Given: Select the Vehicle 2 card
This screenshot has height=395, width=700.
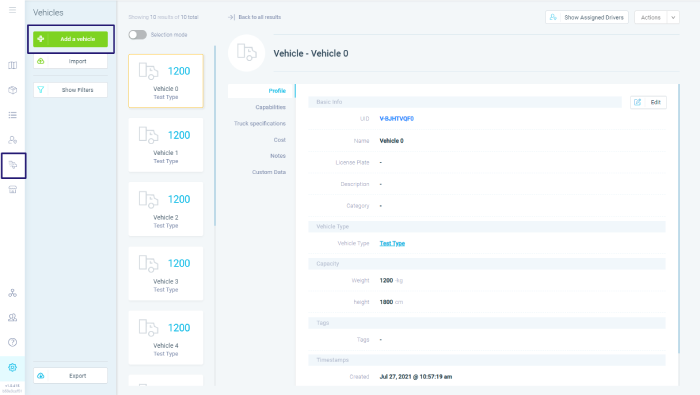Looking at the screenshot, I should pyautogui.click(x=166, y=209).
